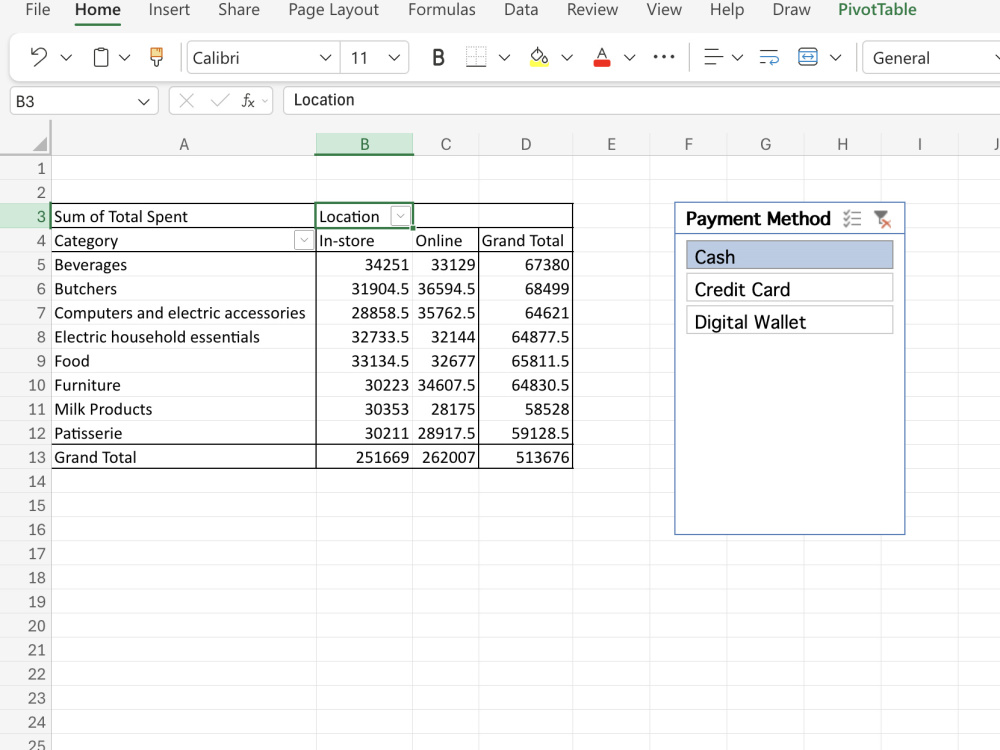Select column D header
The width and height of the screenshot is (1000, 750).
[526, 145]
